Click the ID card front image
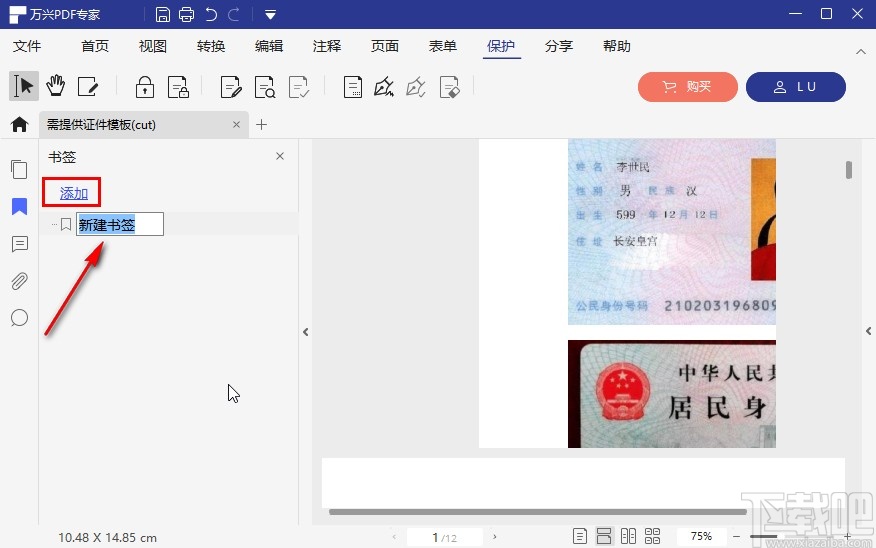 point(672,232)
